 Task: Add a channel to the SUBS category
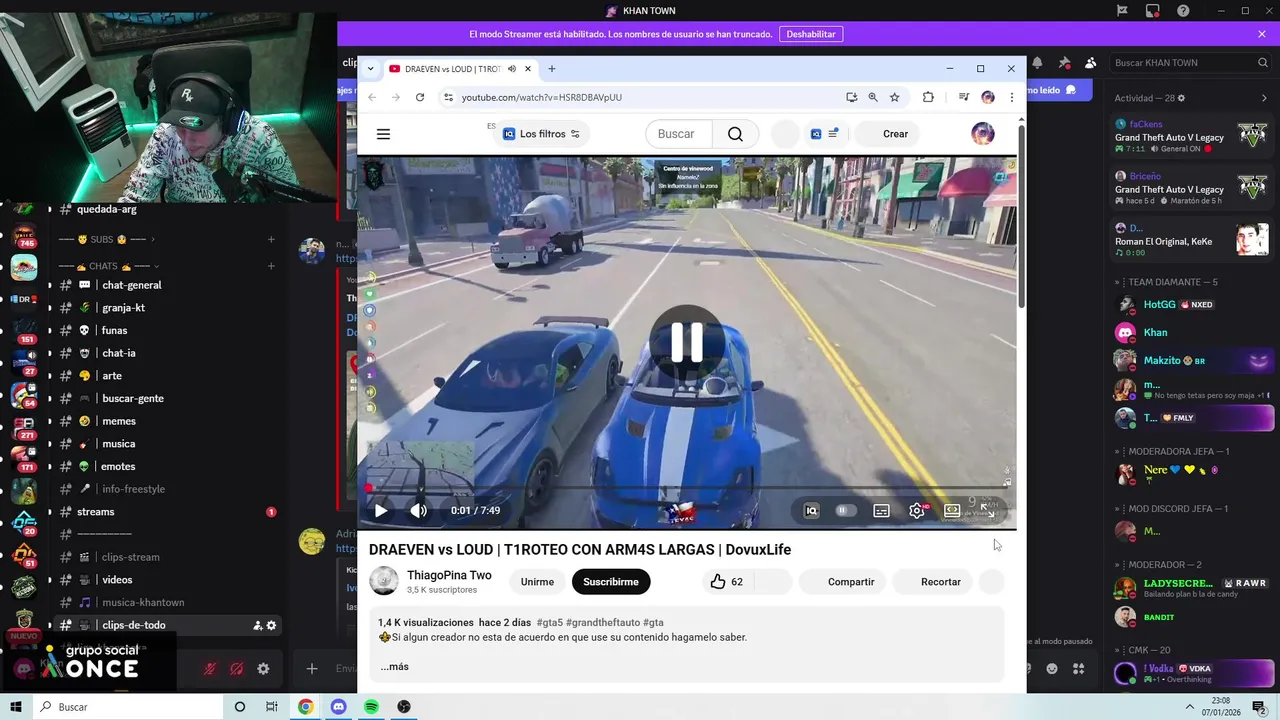pyautogui.click(x=271, y=239)
